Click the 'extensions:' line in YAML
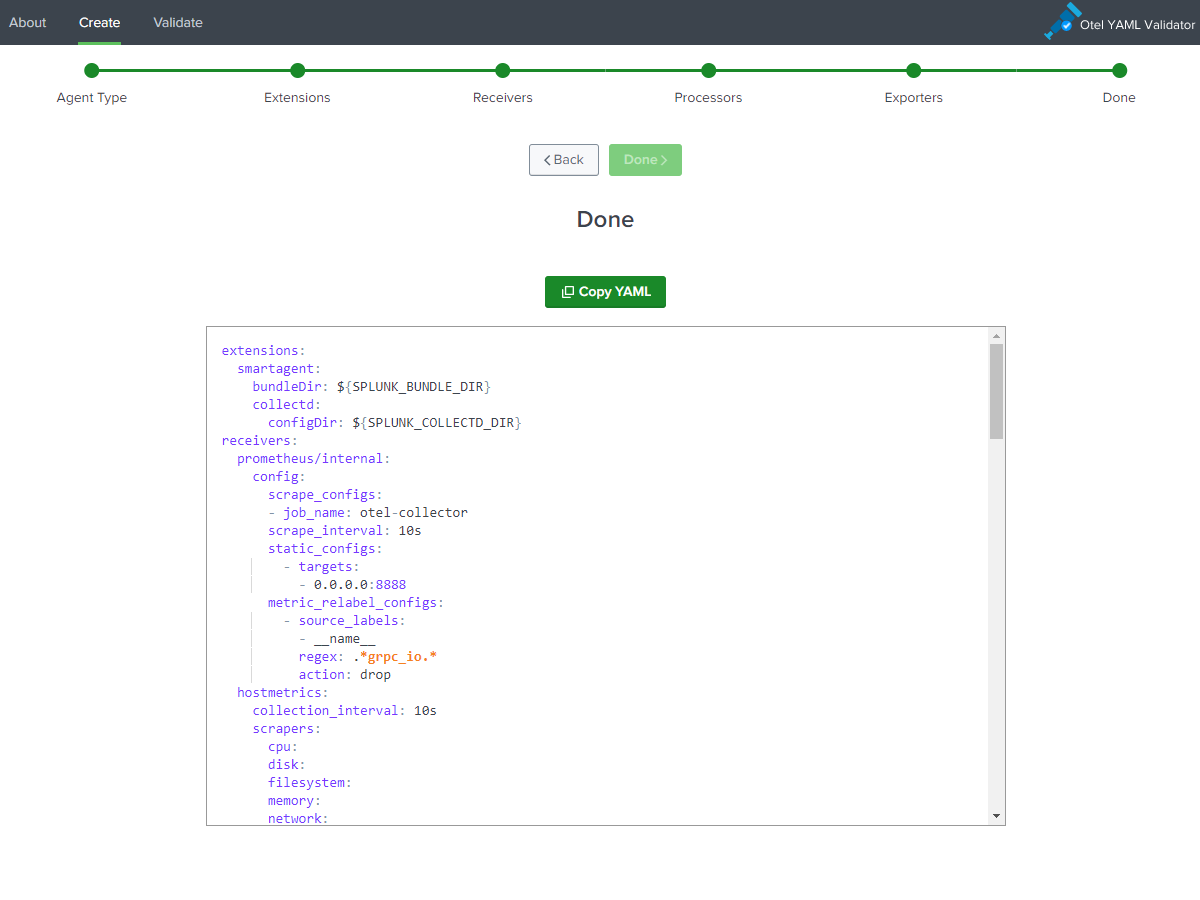This screenshot has width=1200, height=900. coord(263,351)
